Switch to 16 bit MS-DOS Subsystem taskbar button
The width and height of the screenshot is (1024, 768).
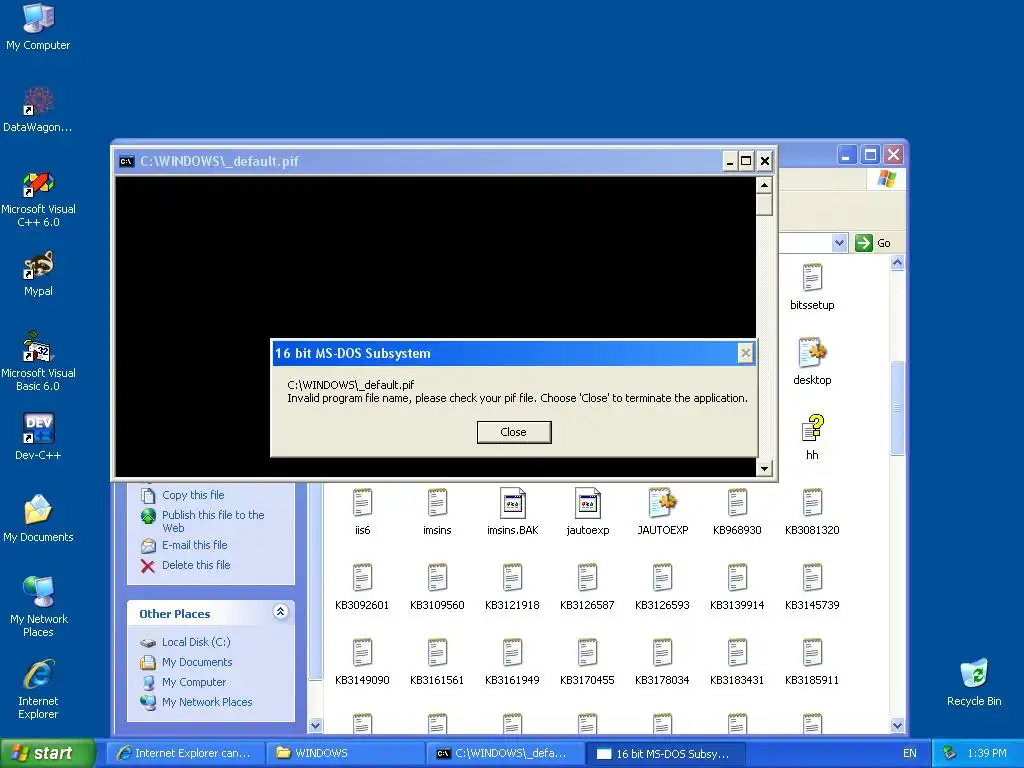click(666, 753)
